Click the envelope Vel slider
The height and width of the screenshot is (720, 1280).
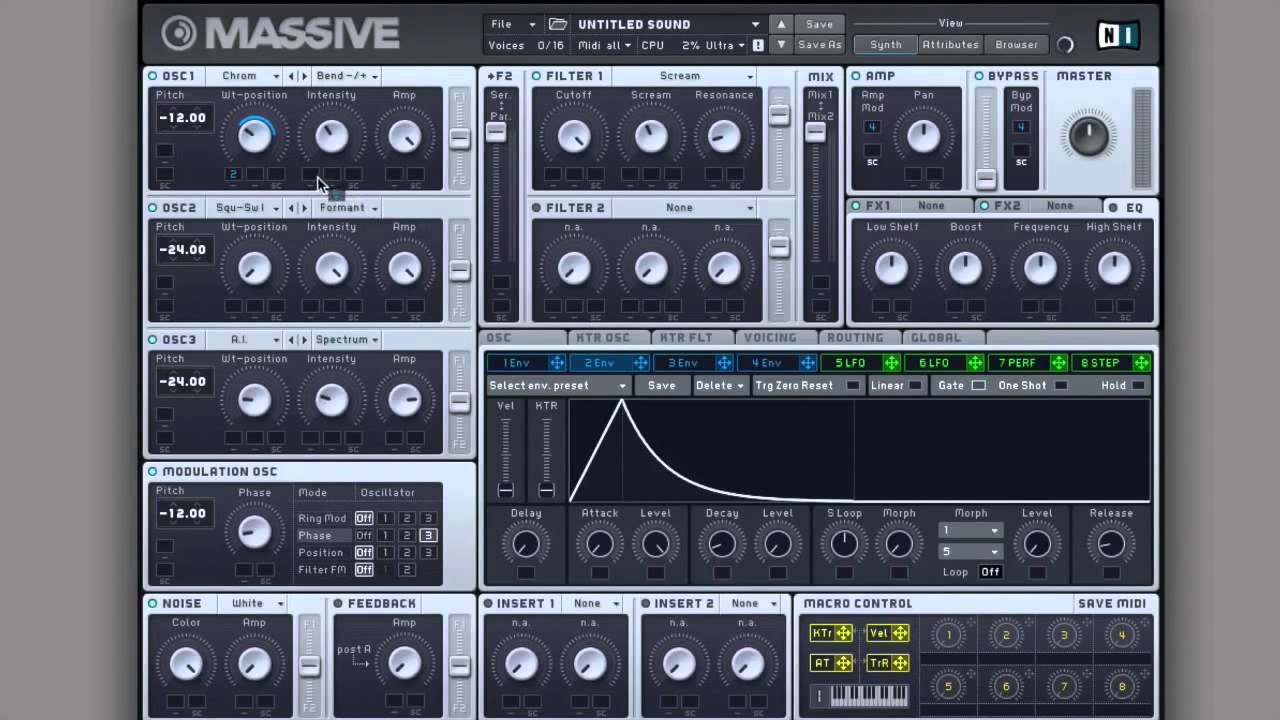click(x=506, y=458)
